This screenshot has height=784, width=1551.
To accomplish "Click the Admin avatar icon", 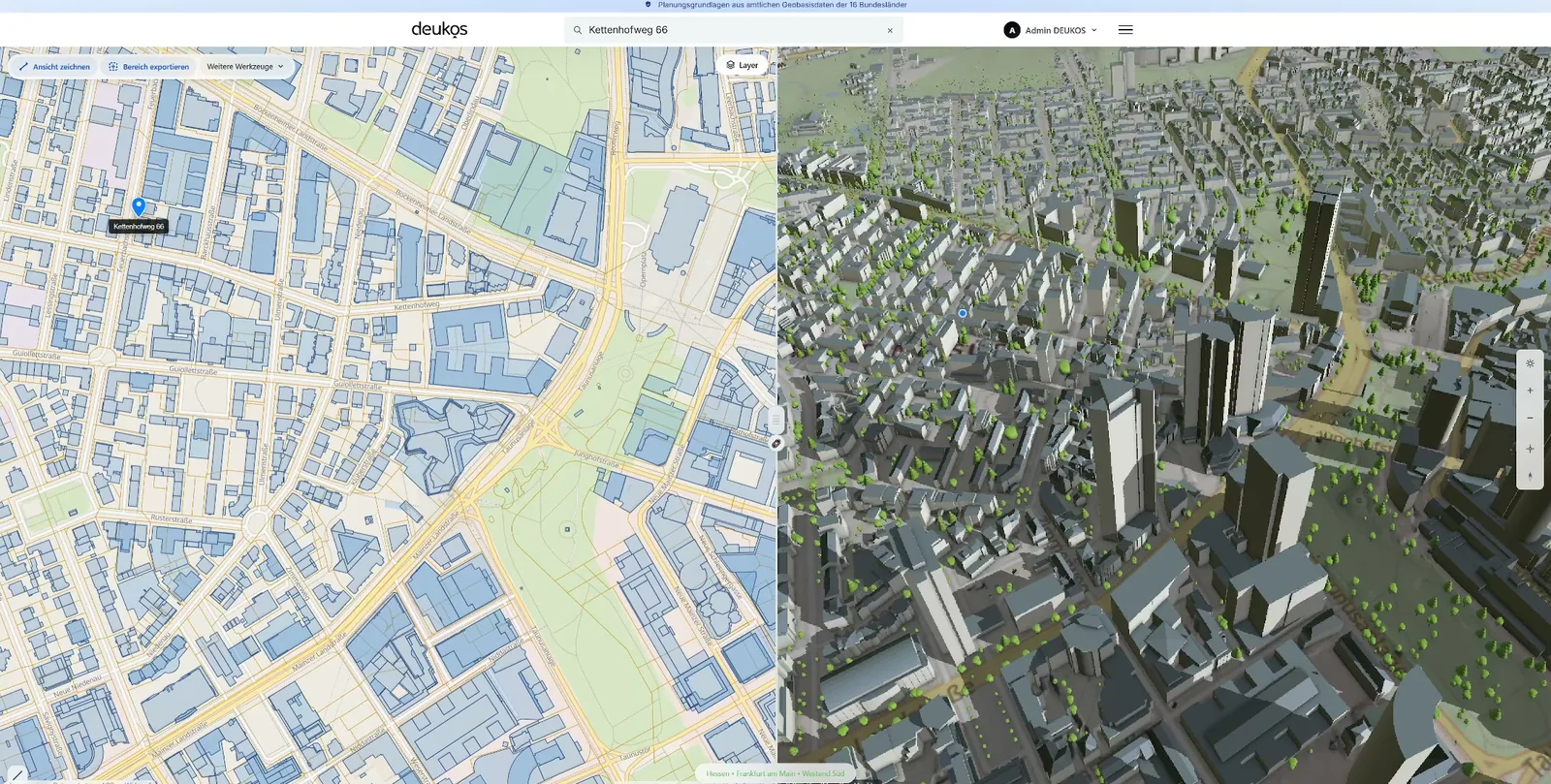I will click(x=1012, y=30).
